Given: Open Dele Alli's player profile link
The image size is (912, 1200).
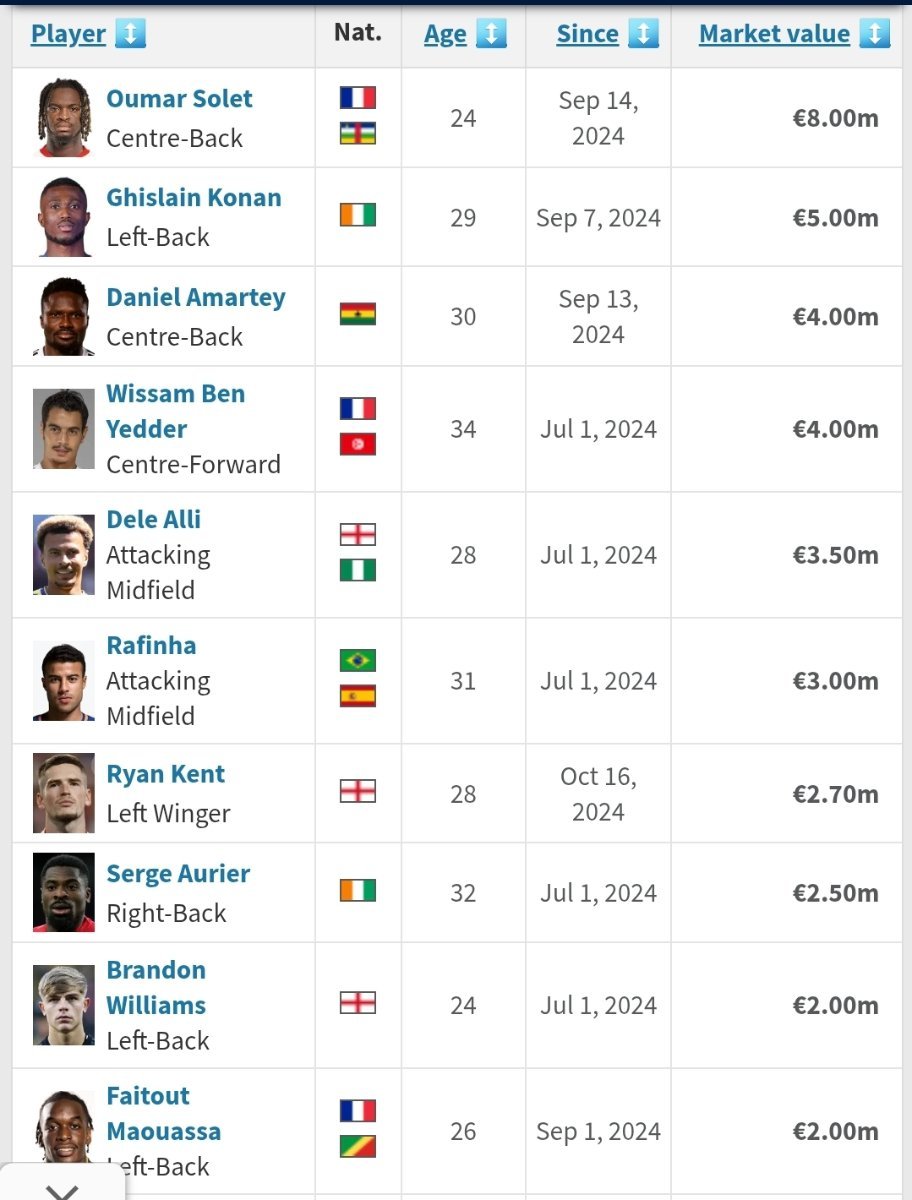Looking at the screenshot, I should click(154, 519).
